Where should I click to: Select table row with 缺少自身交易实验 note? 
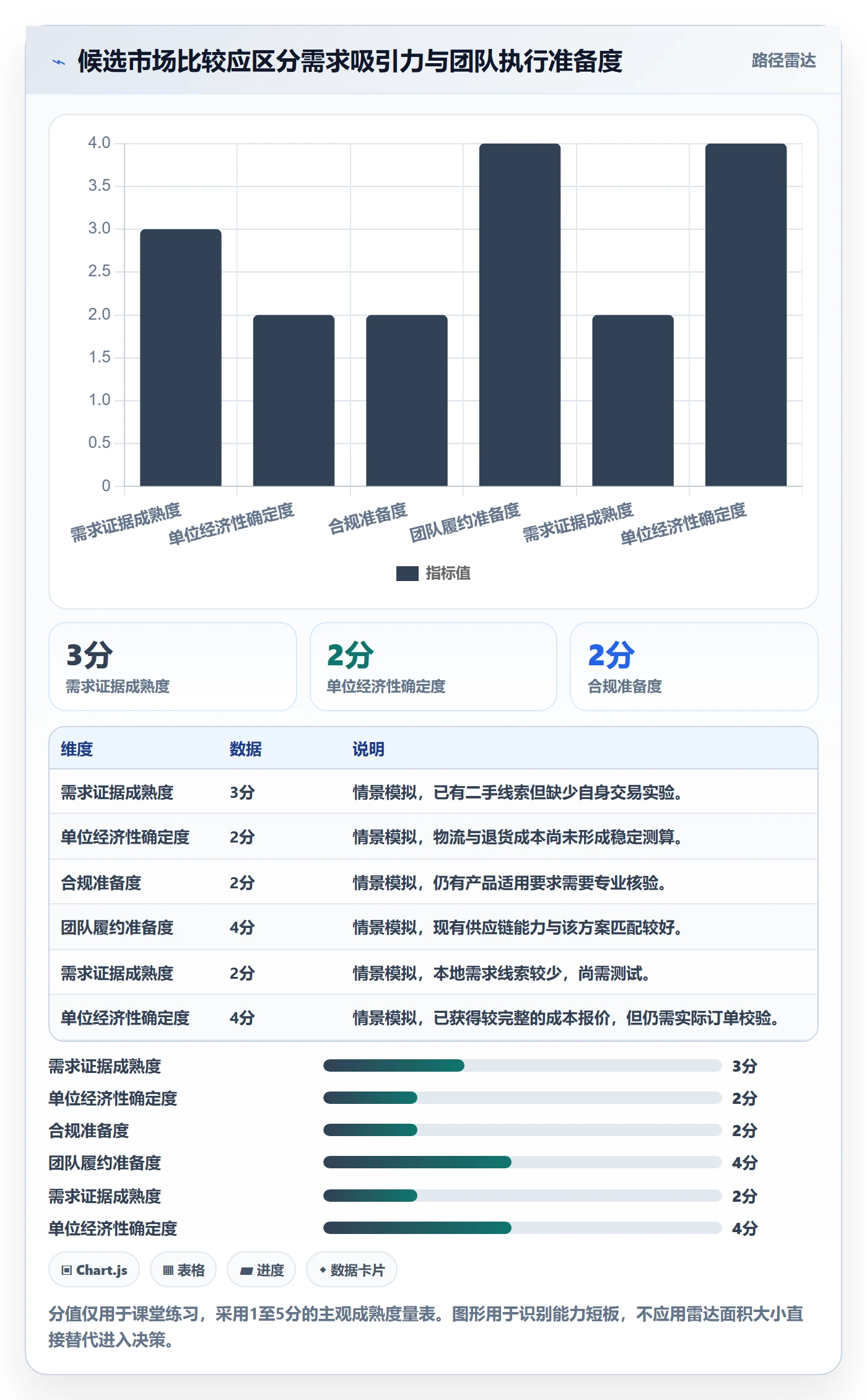[434, 792]
